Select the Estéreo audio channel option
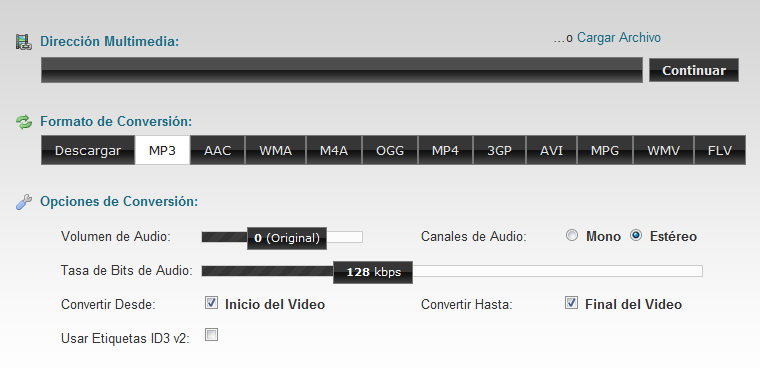The width and height of the screenshot is (760, 368). (635, 236)
